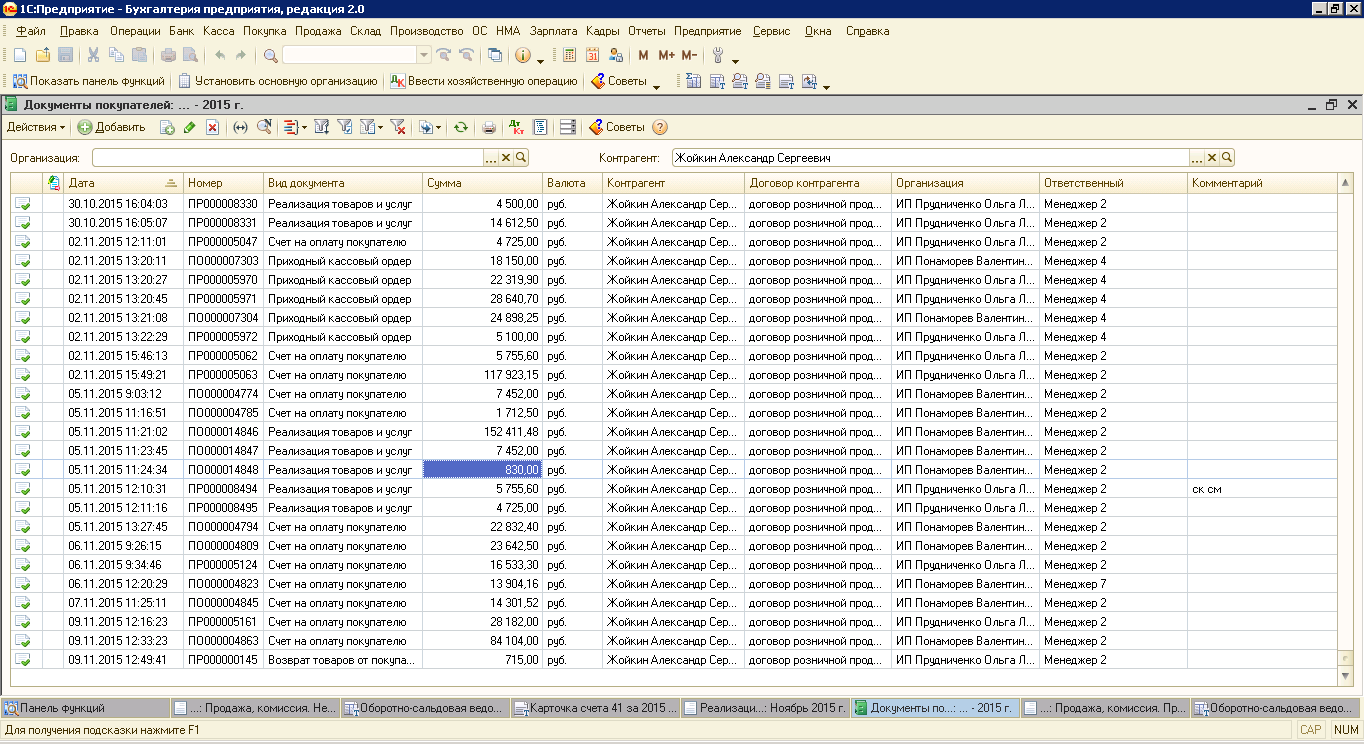Open the Файл menu

(x=31, y=31)
